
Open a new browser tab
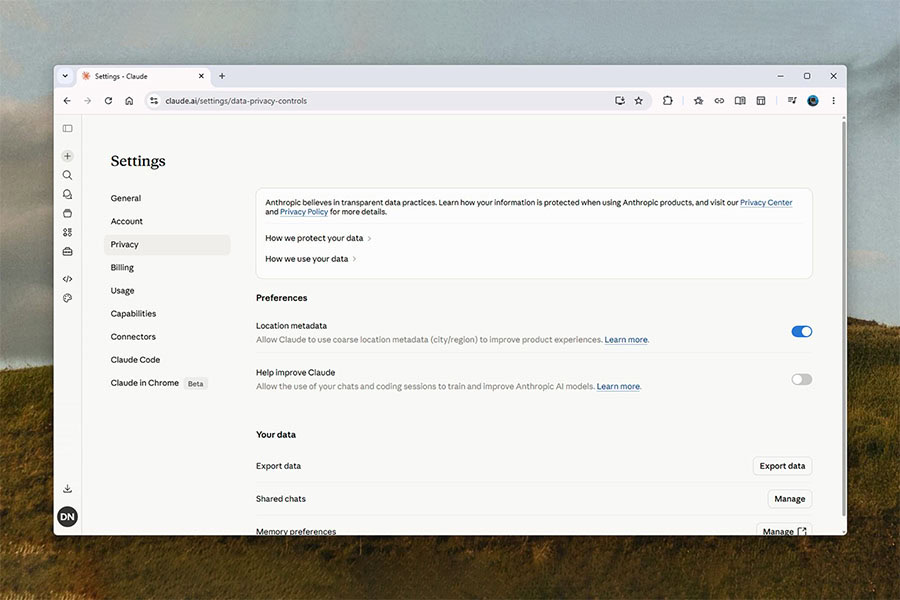(x=222, y=76)
